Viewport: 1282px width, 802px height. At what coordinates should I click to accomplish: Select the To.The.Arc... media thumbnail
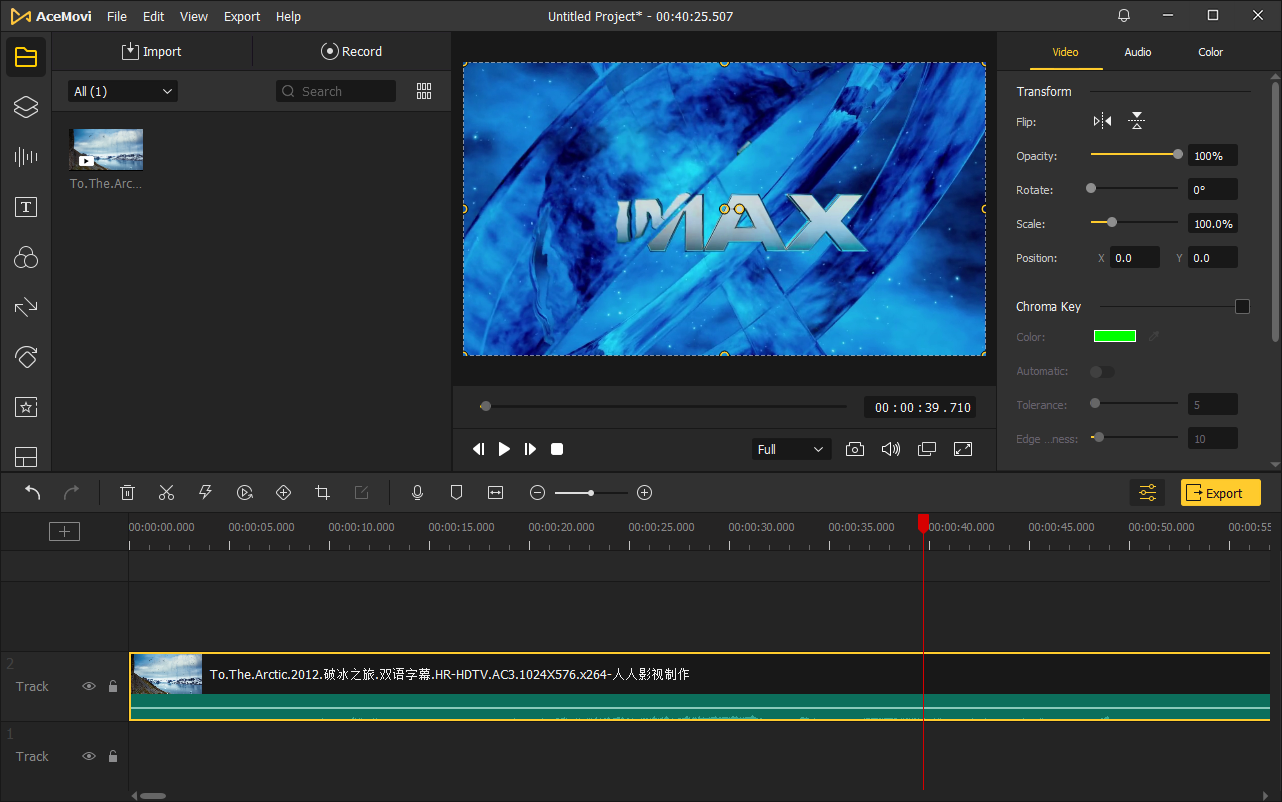pos(106,149)
